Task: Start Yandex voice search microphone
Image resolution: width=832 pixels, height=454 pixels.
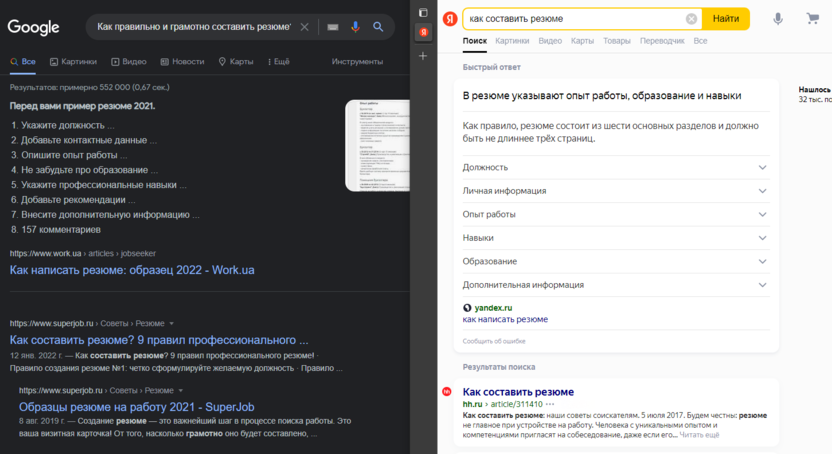Action: point(778,19)
